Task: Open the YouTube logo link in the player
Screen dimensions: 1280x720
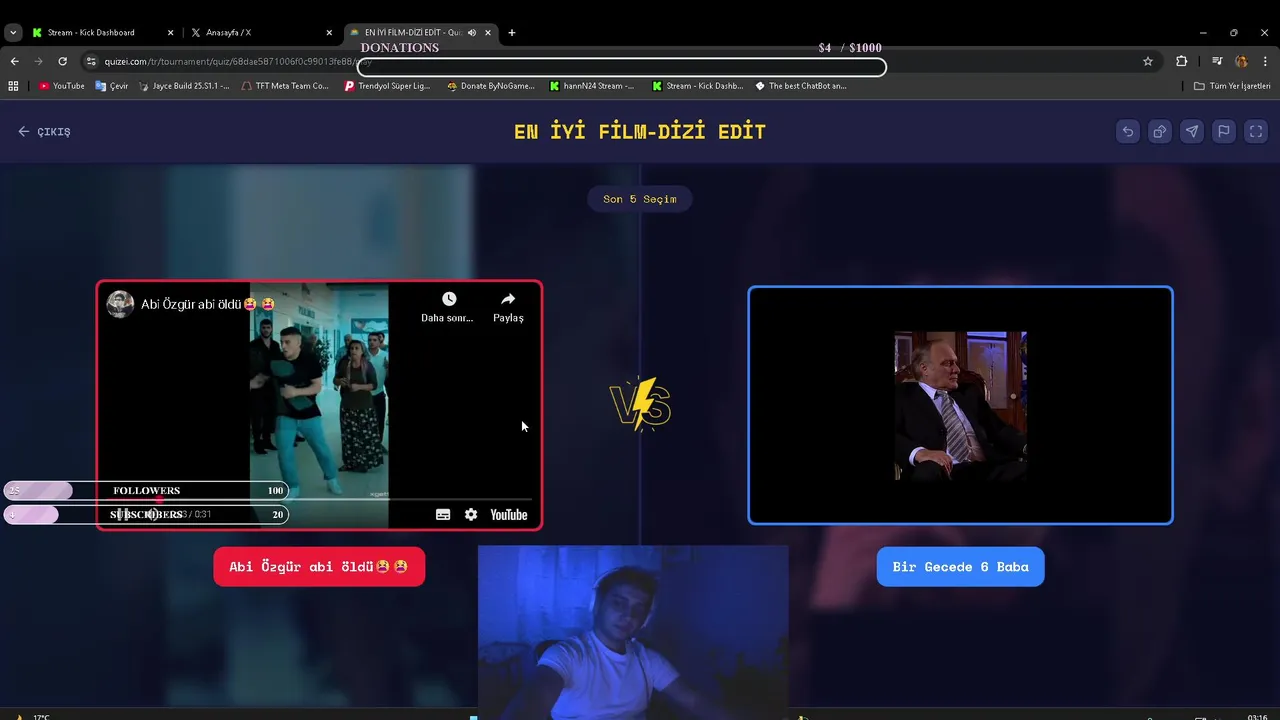Action: point(508,515)
